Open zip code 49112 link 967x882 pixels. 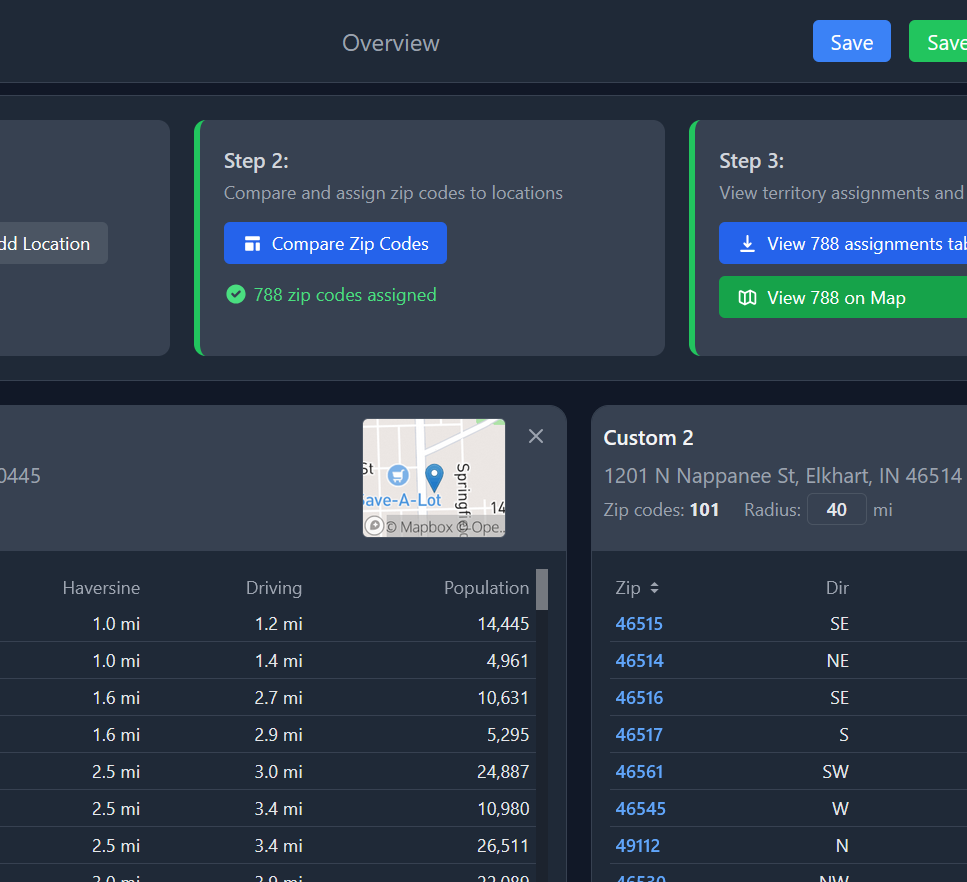click(638, 846)
